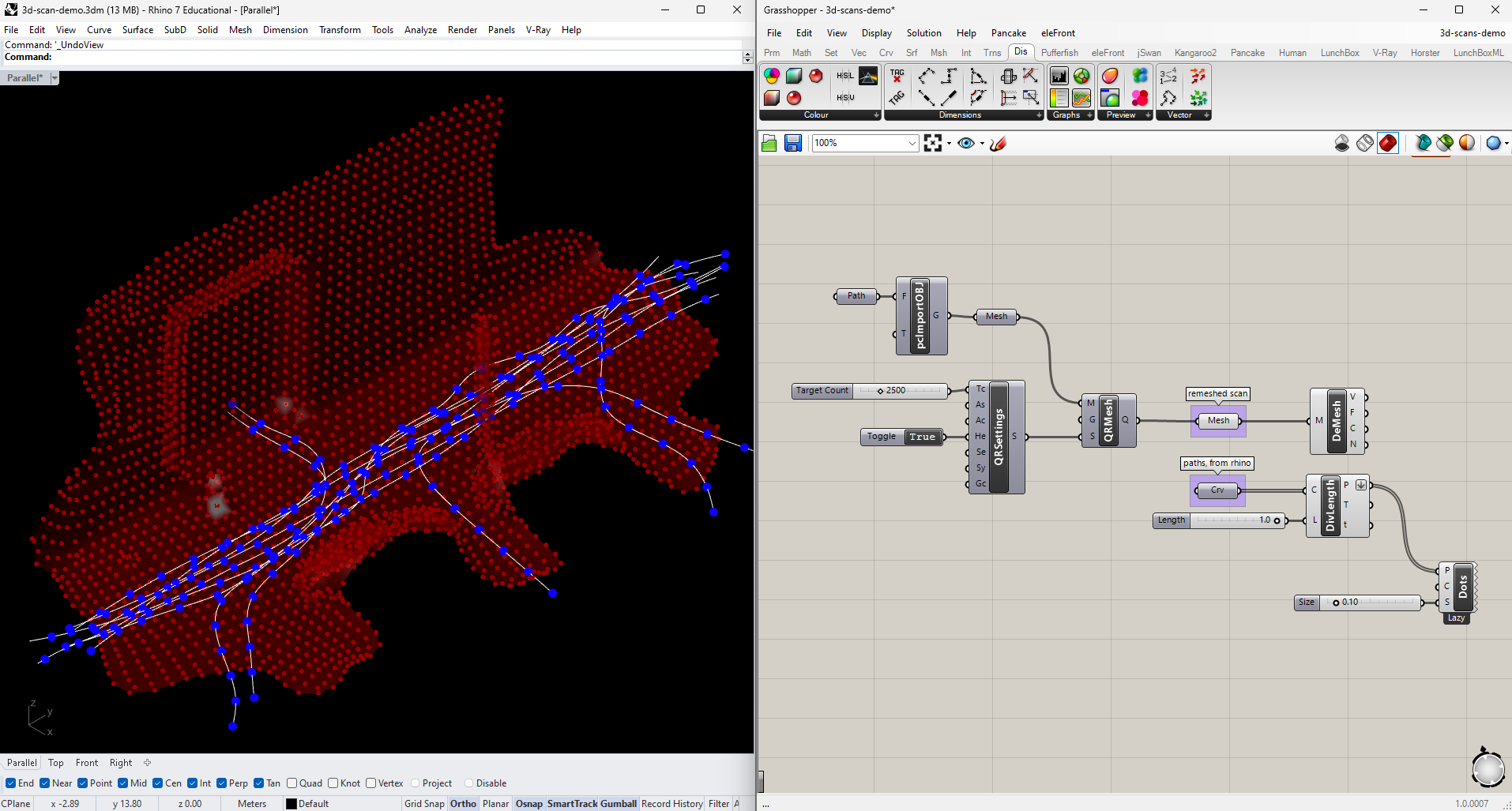Switch to the Front viewport tab
The height and width of the screenshot is (811, 1512).
pos(87,763)
